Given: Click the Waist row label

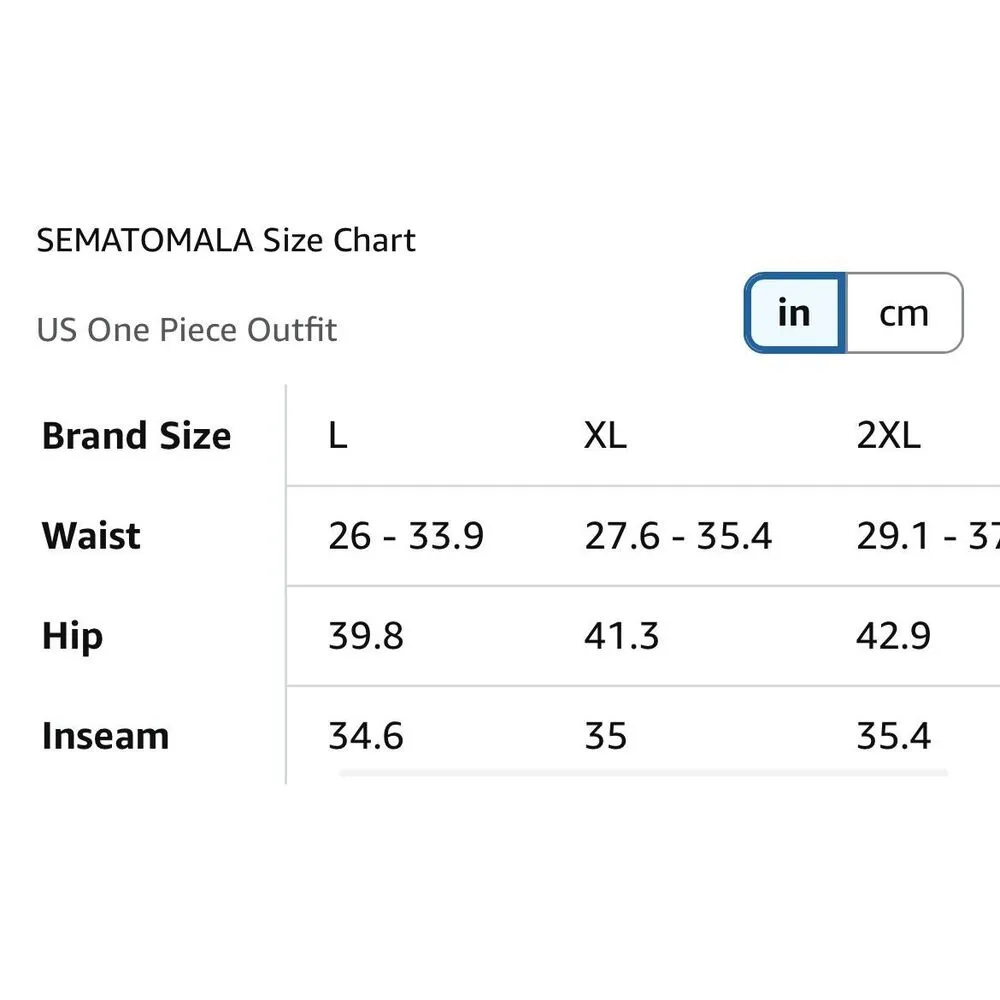Looking at the screenshot, I should coord(91,536).
